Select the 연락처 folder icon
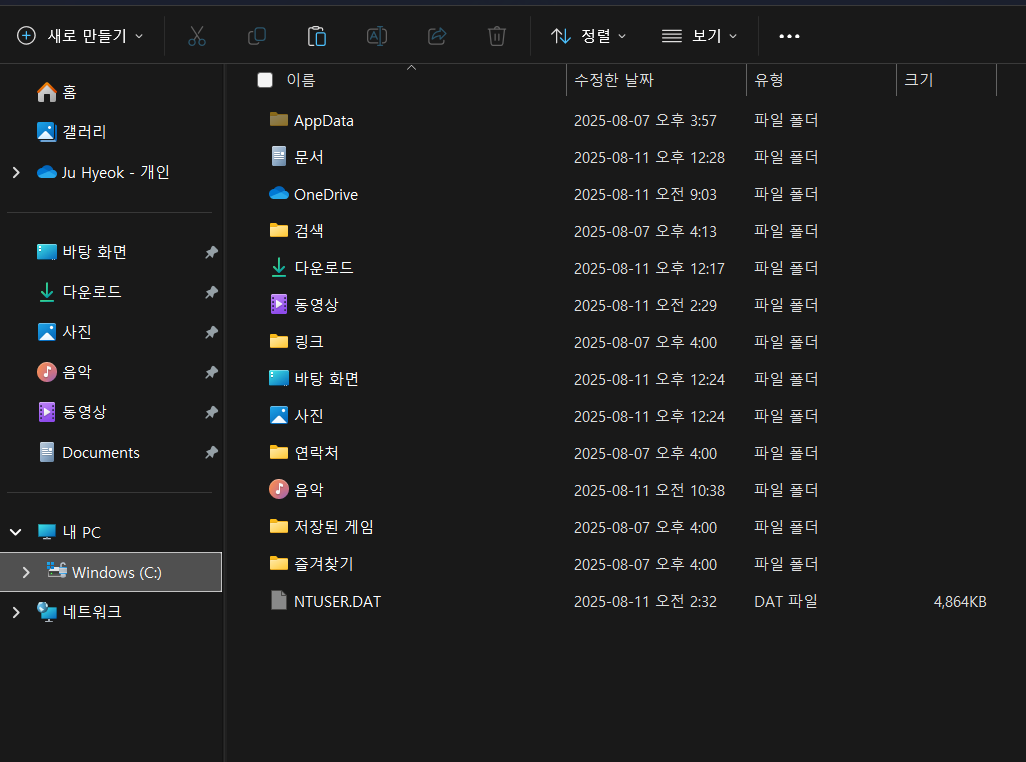Screen dimensions: 1026x762 point(279,452)
